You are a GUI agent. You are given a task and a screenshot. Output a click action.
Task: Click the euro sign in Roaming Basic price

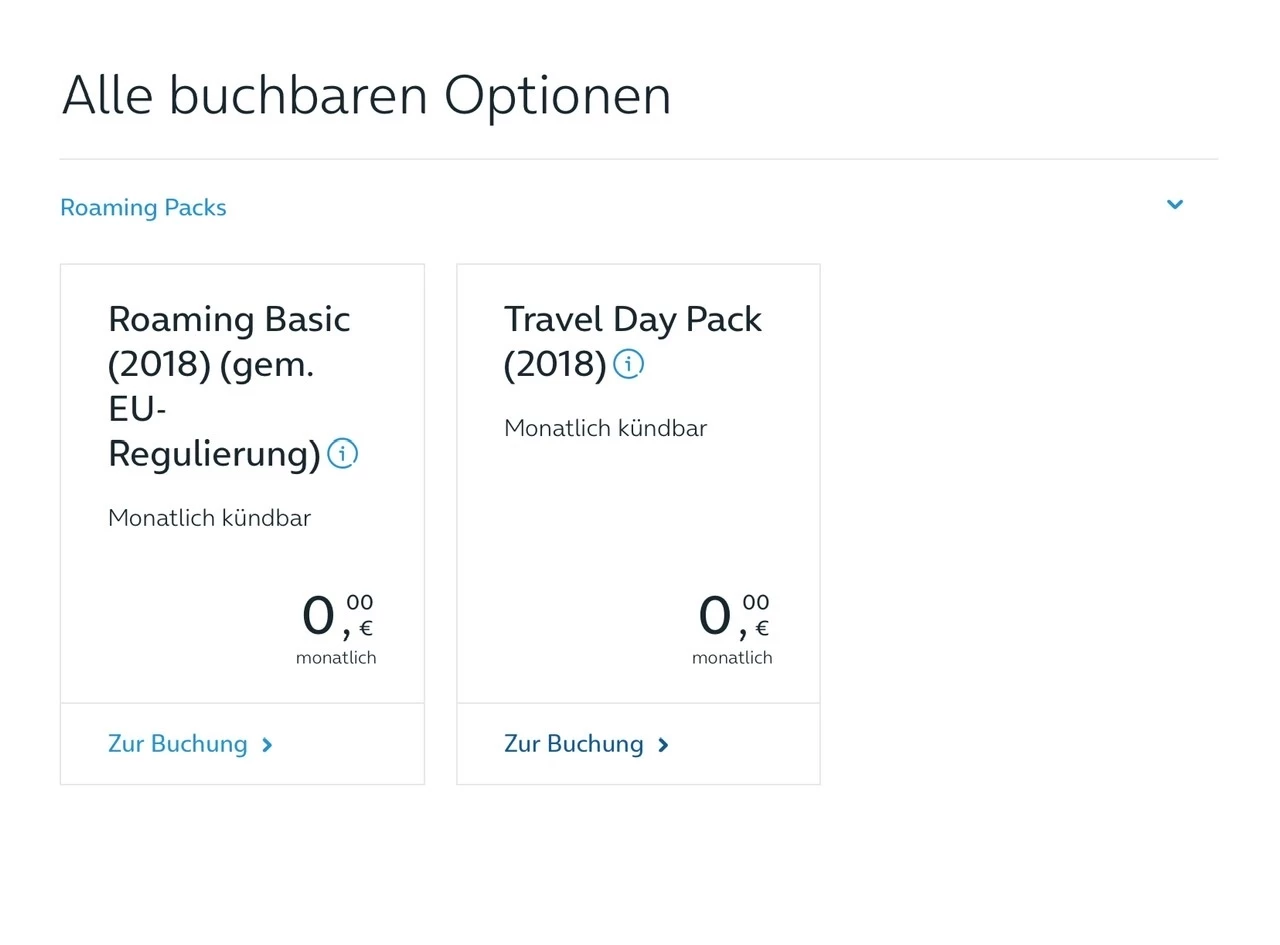366,629
